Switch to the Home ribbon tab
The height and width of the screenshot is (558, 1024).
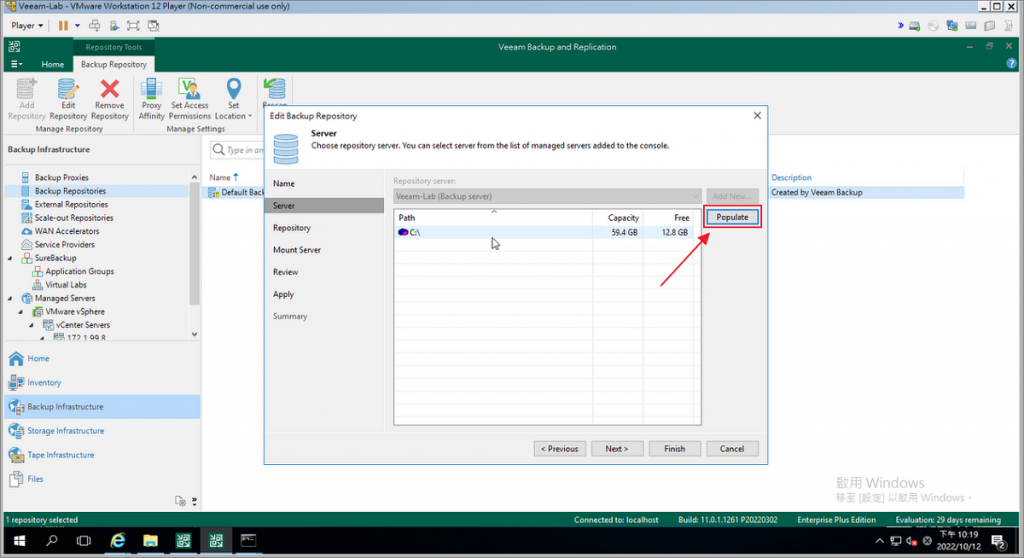pos(53,64)
